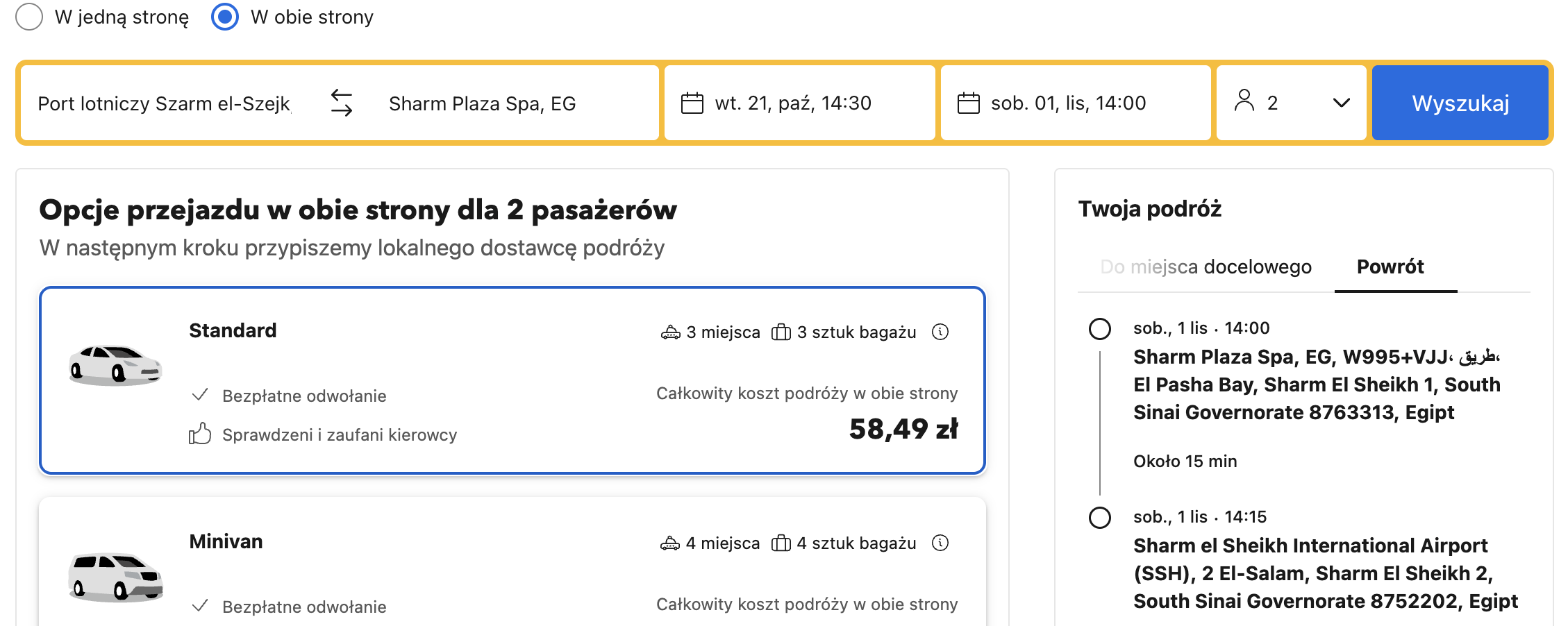Click the calendar icon for the return date
The image size is (1568, 626).
pyautogui.click(x=968, y=103)
